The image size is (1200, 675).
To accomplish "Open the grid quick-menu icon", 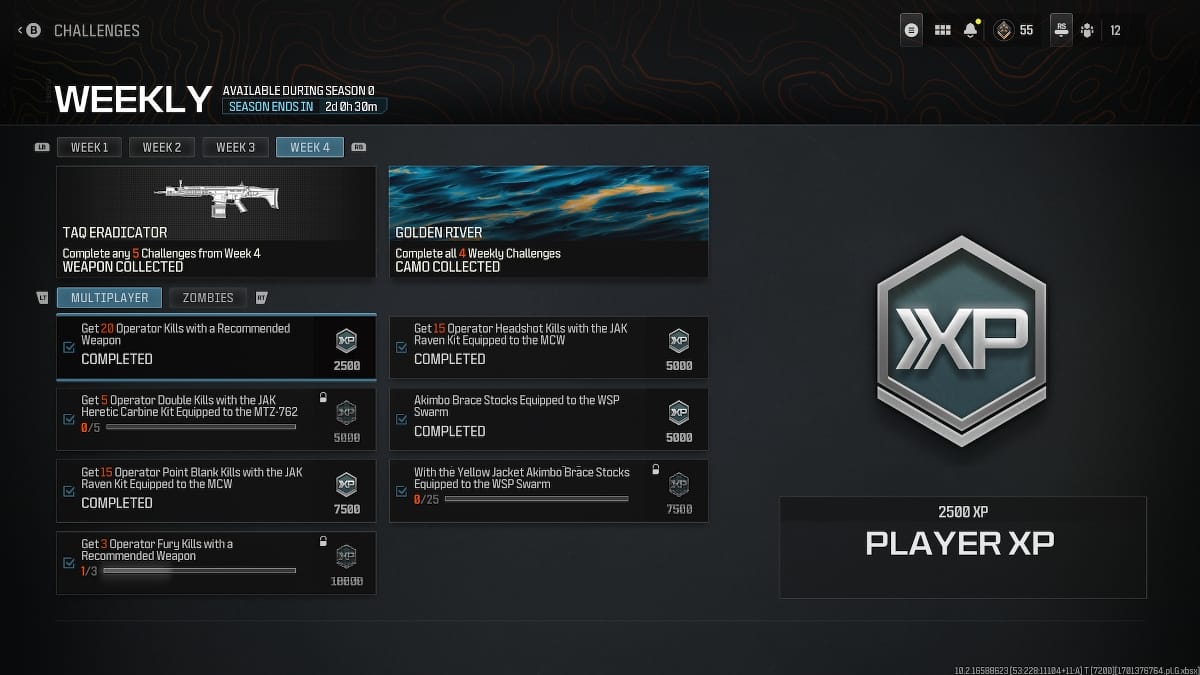I will point(942,31).
